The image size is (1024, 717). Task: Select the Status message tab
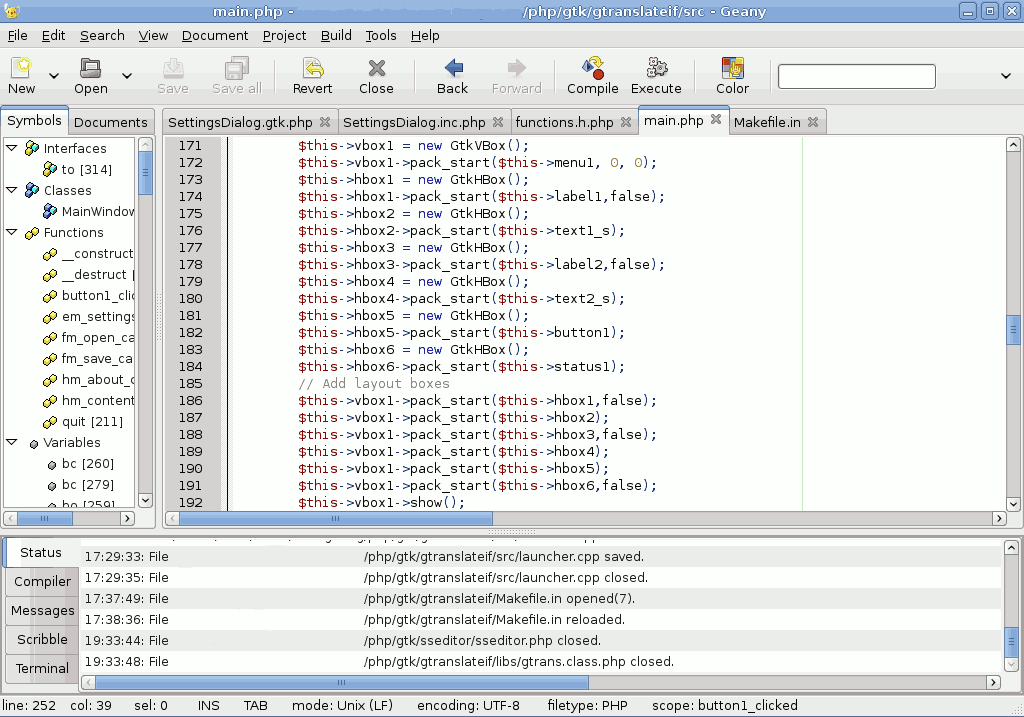(x=40, y=552)
